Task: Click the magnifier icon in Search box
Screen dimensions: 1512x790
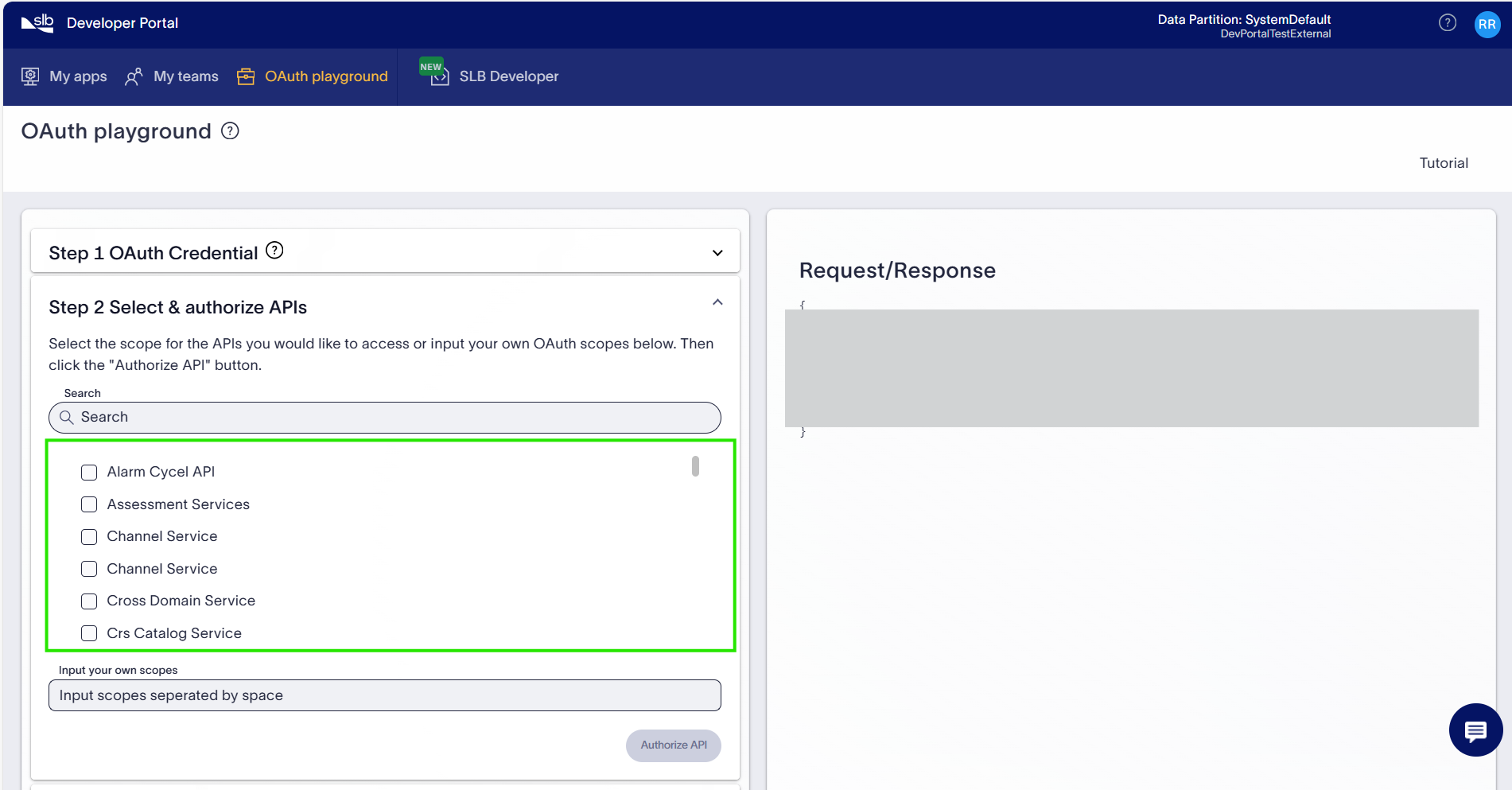Action: coord(67,417)
